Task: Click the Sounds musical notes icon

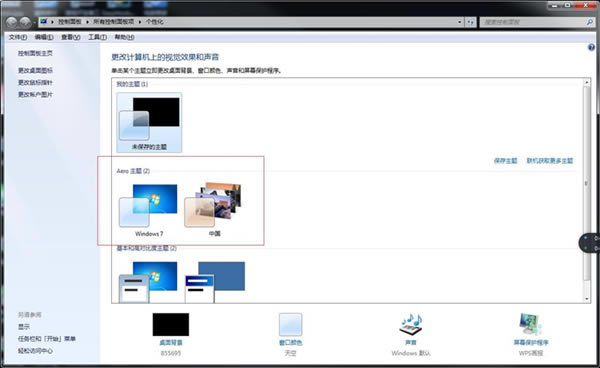Action: 411,324
